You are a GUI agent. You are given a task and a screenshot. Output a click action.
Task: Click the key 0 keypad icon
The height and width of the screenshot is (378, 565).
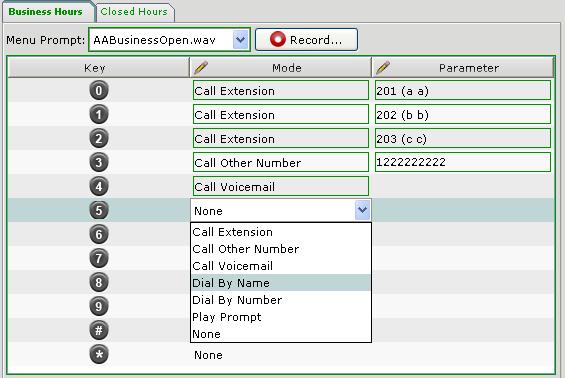click(99, 90)
